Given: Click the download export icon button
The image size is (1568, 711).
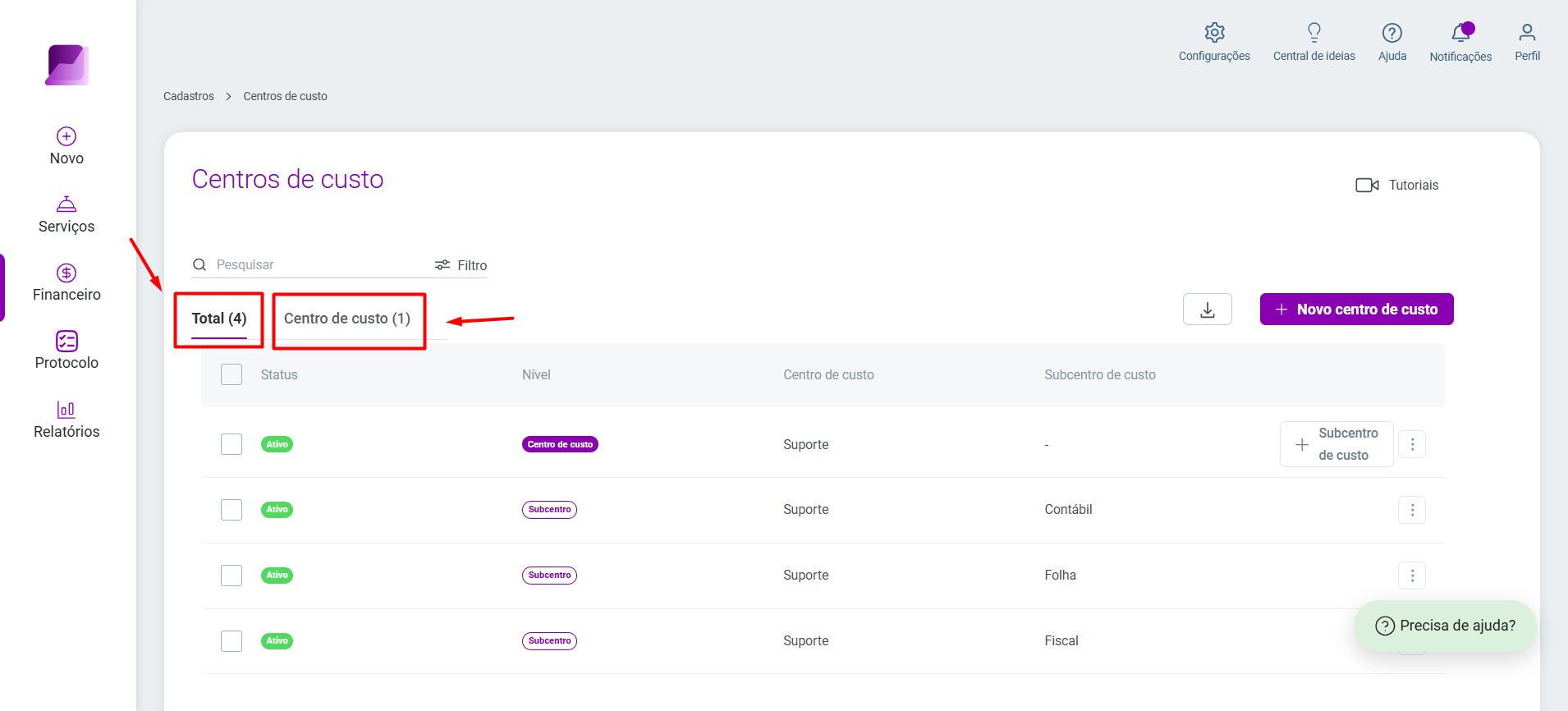Looking at the screenshot, I should [1207, 310].
